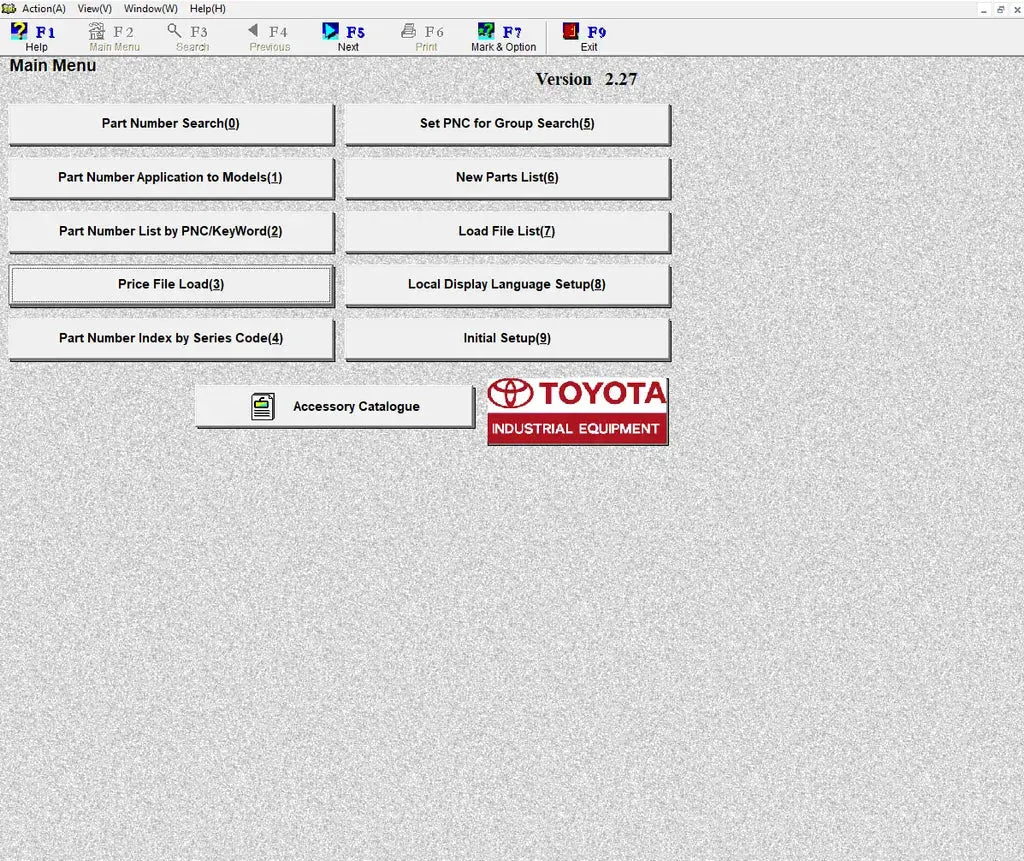Open Set PNC for Group Search
Screen dimensions: 1024x861
click(506, 122)
